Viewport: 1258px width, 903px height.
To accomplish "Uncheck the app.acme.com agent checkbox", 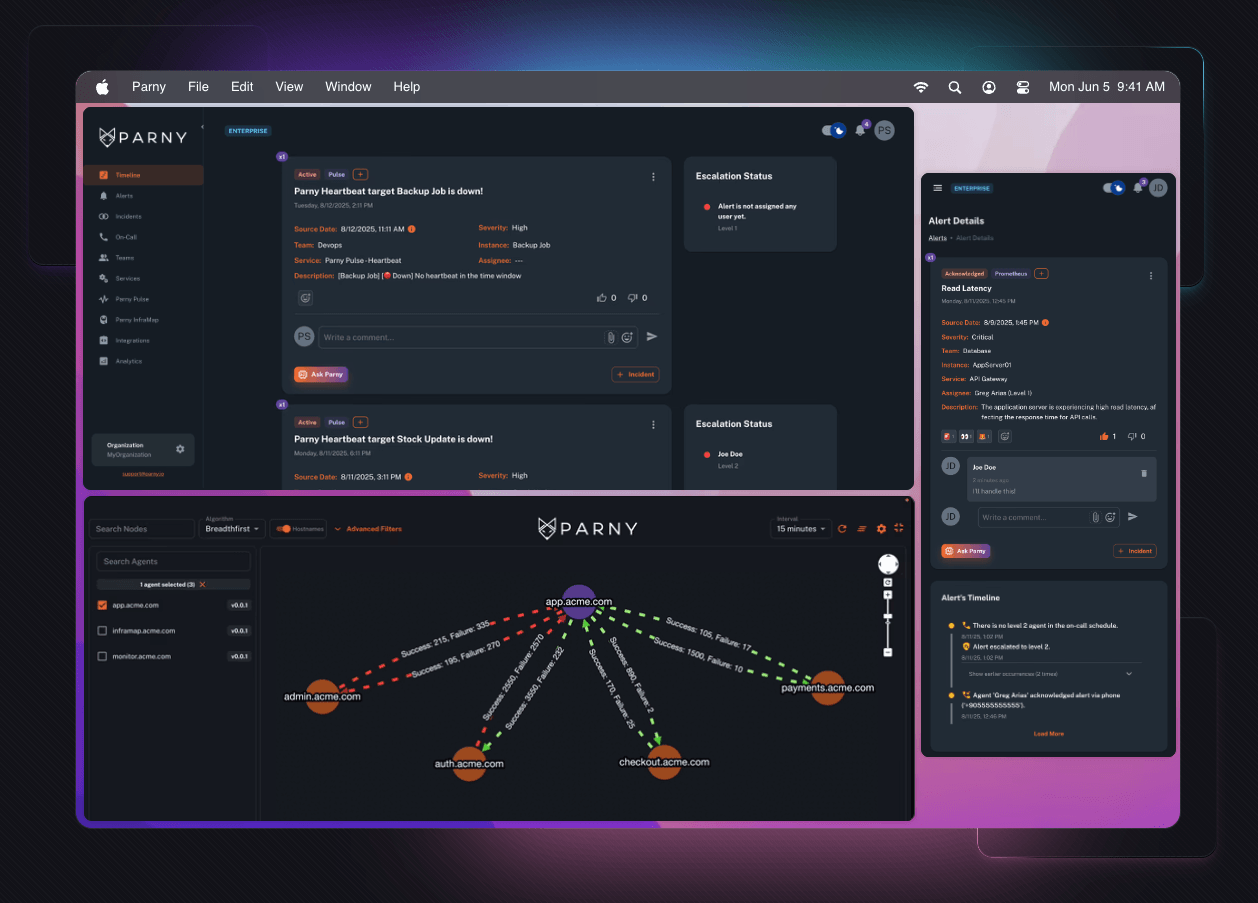I will click(102, 605).
